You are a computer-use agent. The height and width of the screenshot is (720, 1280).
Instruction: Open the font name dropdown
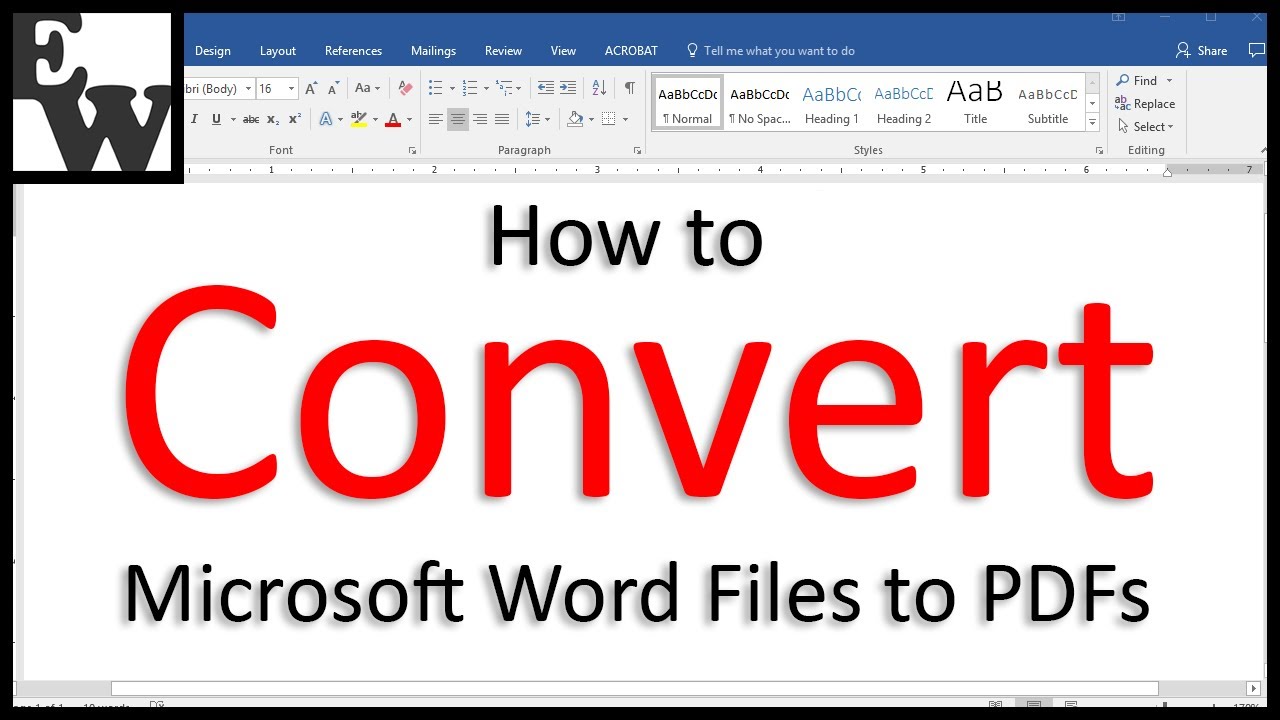(x=248, y=88)
